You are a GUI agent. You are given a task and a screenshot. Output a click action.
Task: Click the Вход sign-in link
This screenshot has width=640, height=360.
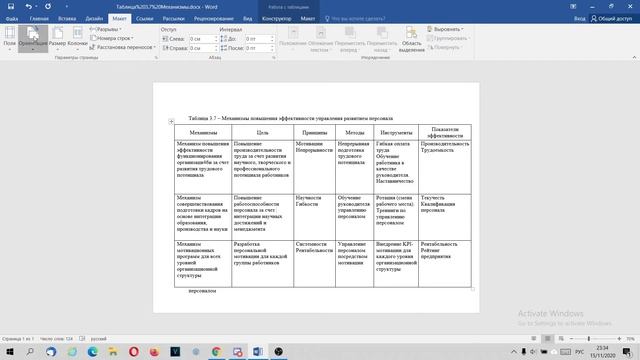(x=579, y=19)
